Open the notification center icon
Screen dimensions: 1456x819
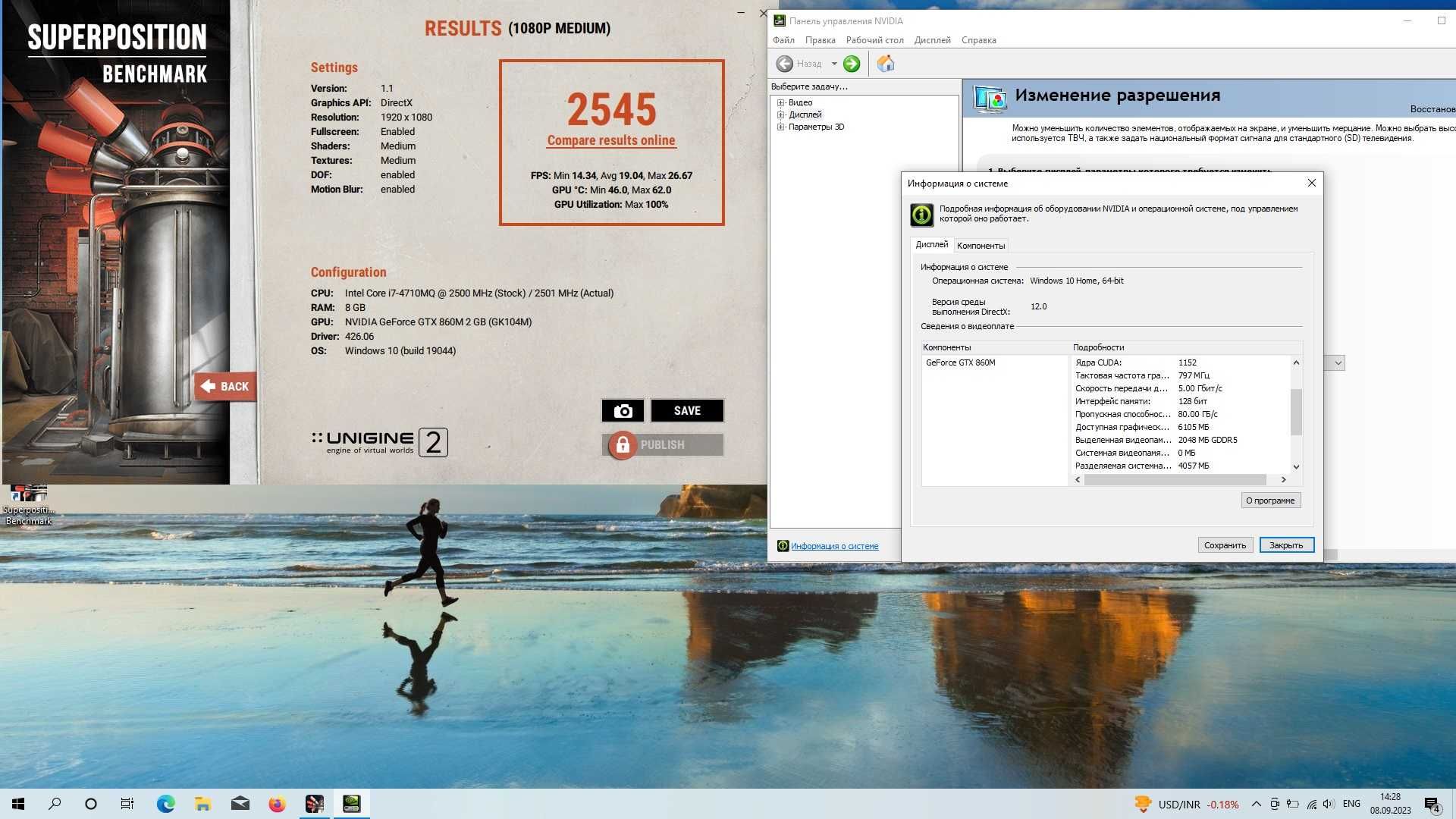(1432, 805)
